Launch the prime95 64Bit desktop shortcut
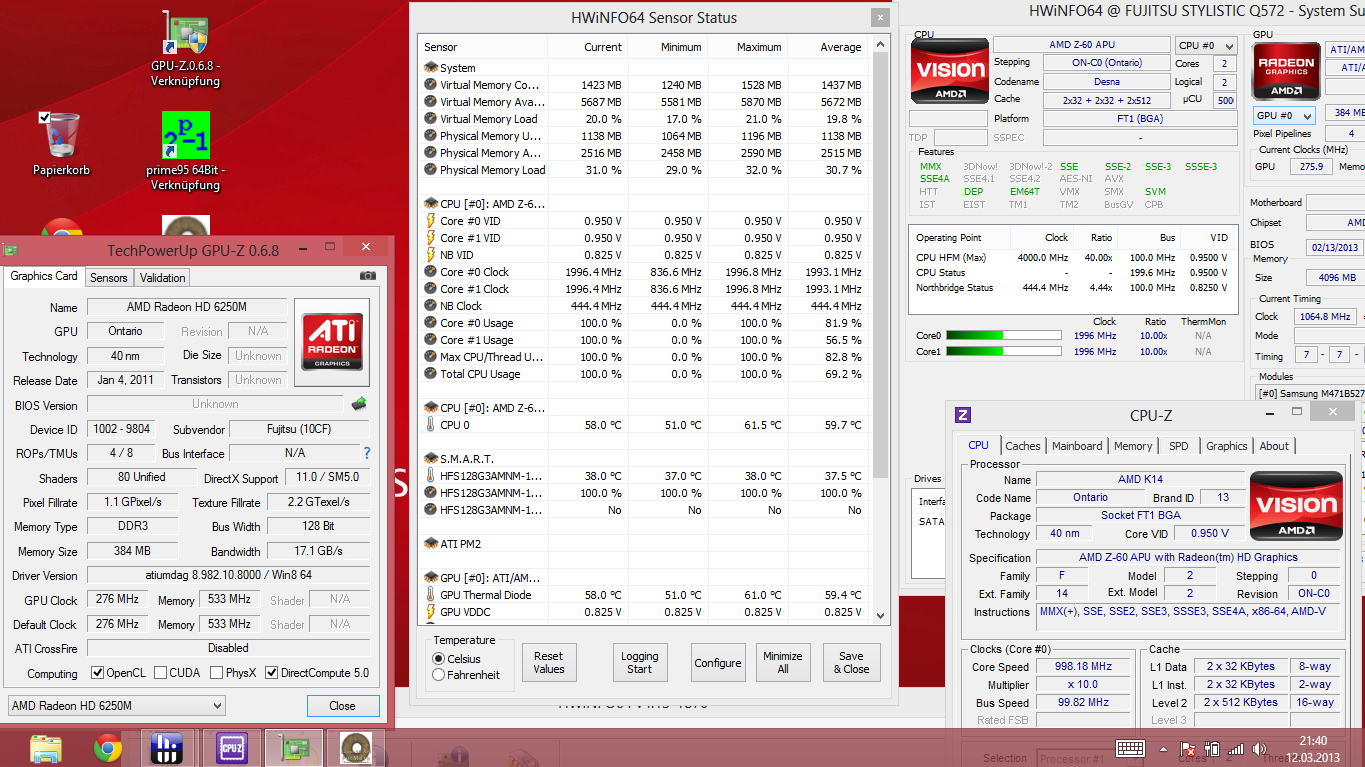The width and height of the screenshot is (1365, 767). pos(185,151)
